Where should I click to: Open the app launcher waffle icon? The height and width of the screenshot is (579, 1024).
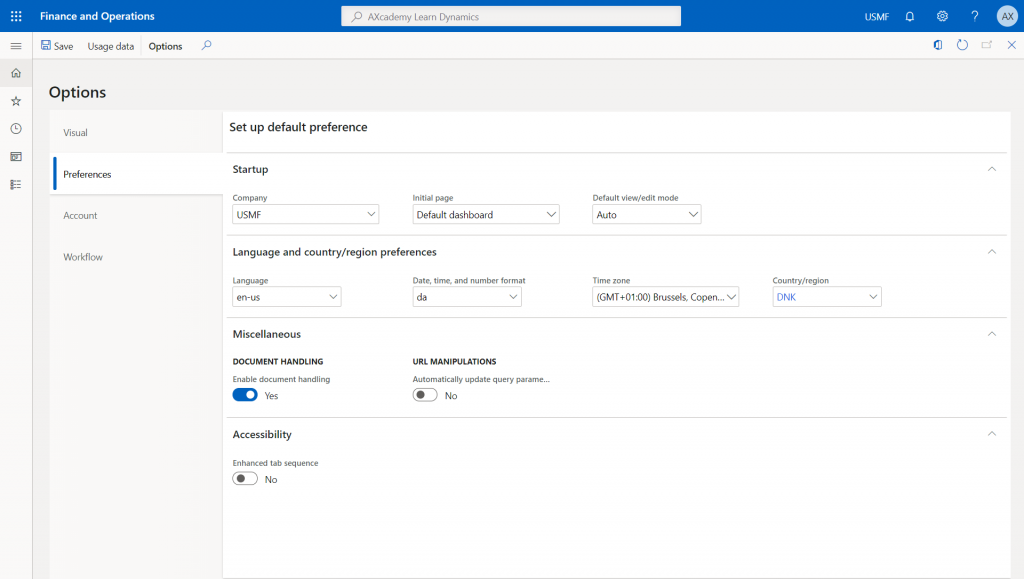tap(16, 16)
